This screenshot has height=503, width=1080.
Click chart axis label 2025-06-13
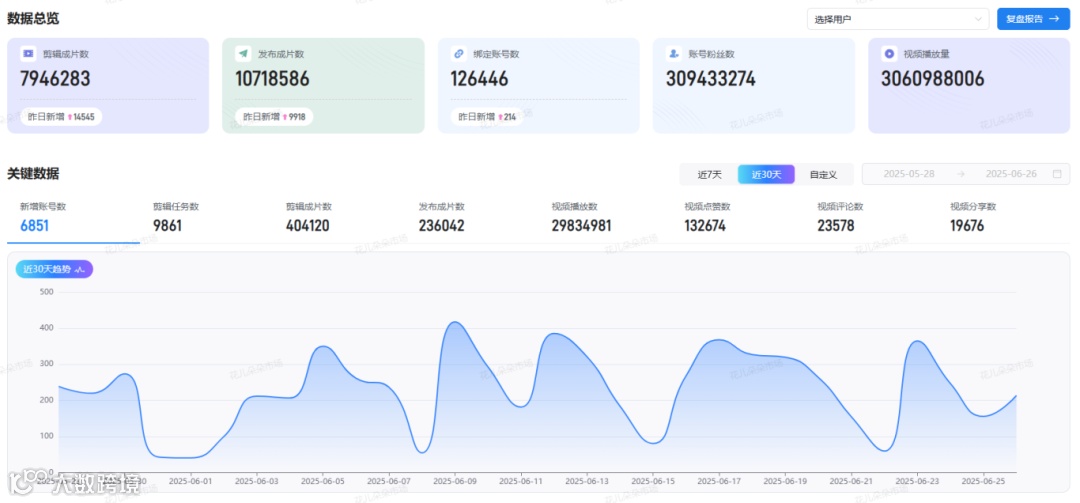coord(587,481)
